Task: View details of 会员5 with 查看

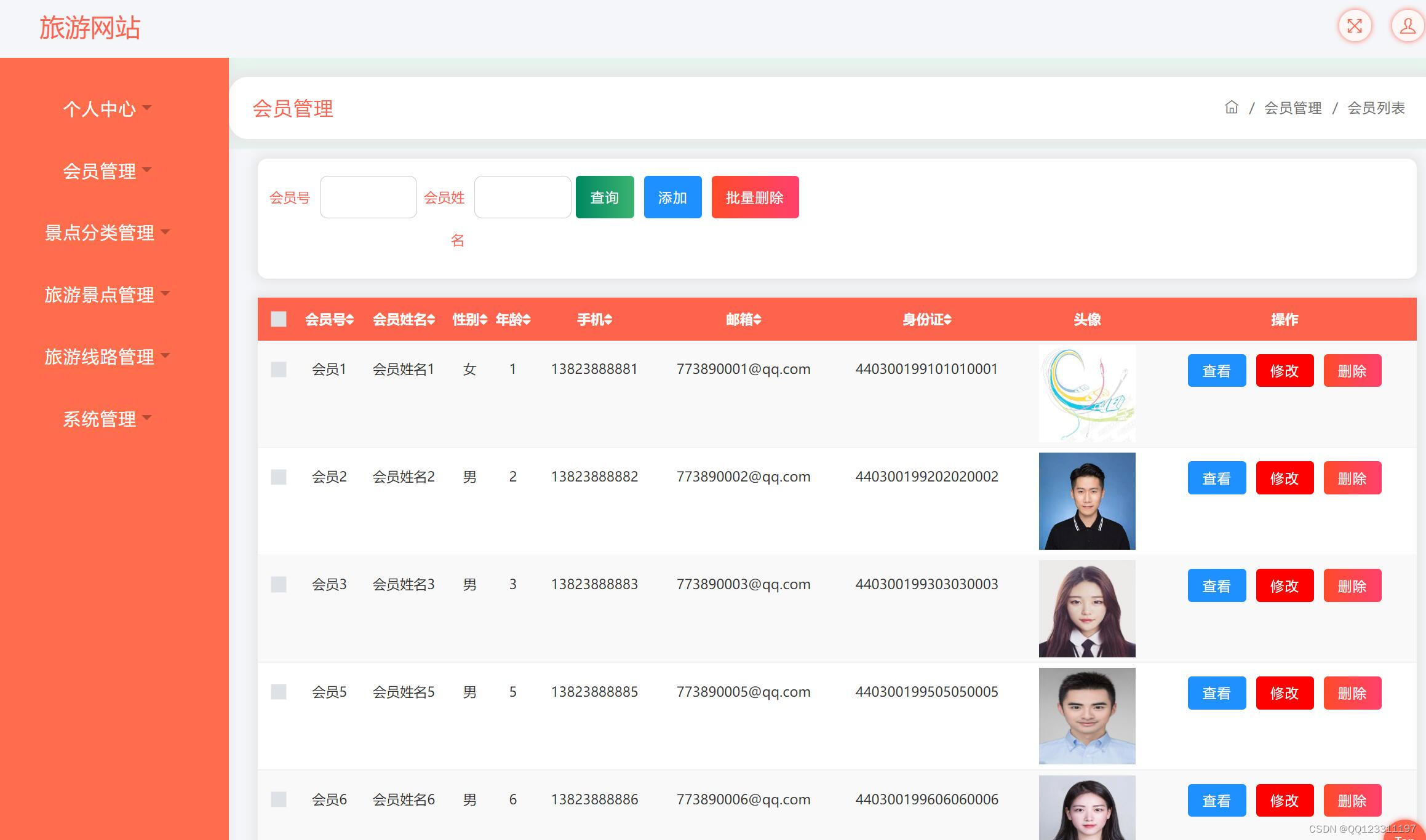Action: (1217, 693)
